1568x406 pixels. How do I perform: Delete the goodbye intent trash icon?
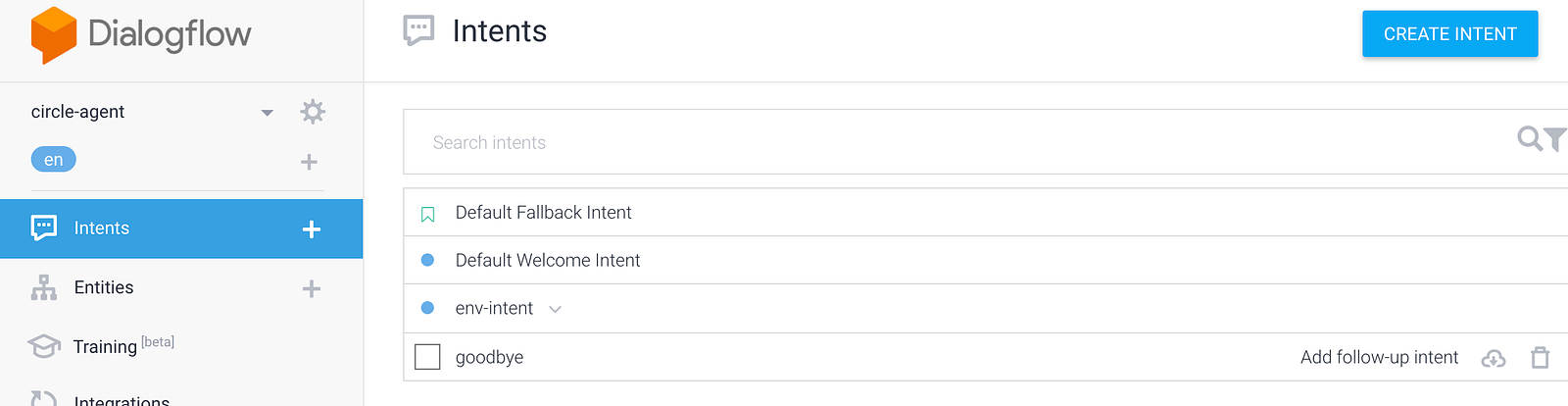pyautogui.click(x=1541, y=358)
